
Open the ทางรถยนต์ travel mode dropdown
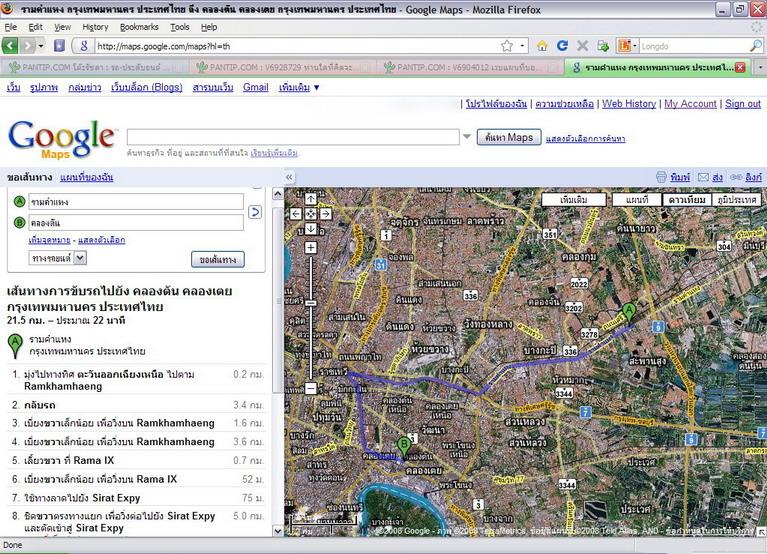click(x=58, y=258)
